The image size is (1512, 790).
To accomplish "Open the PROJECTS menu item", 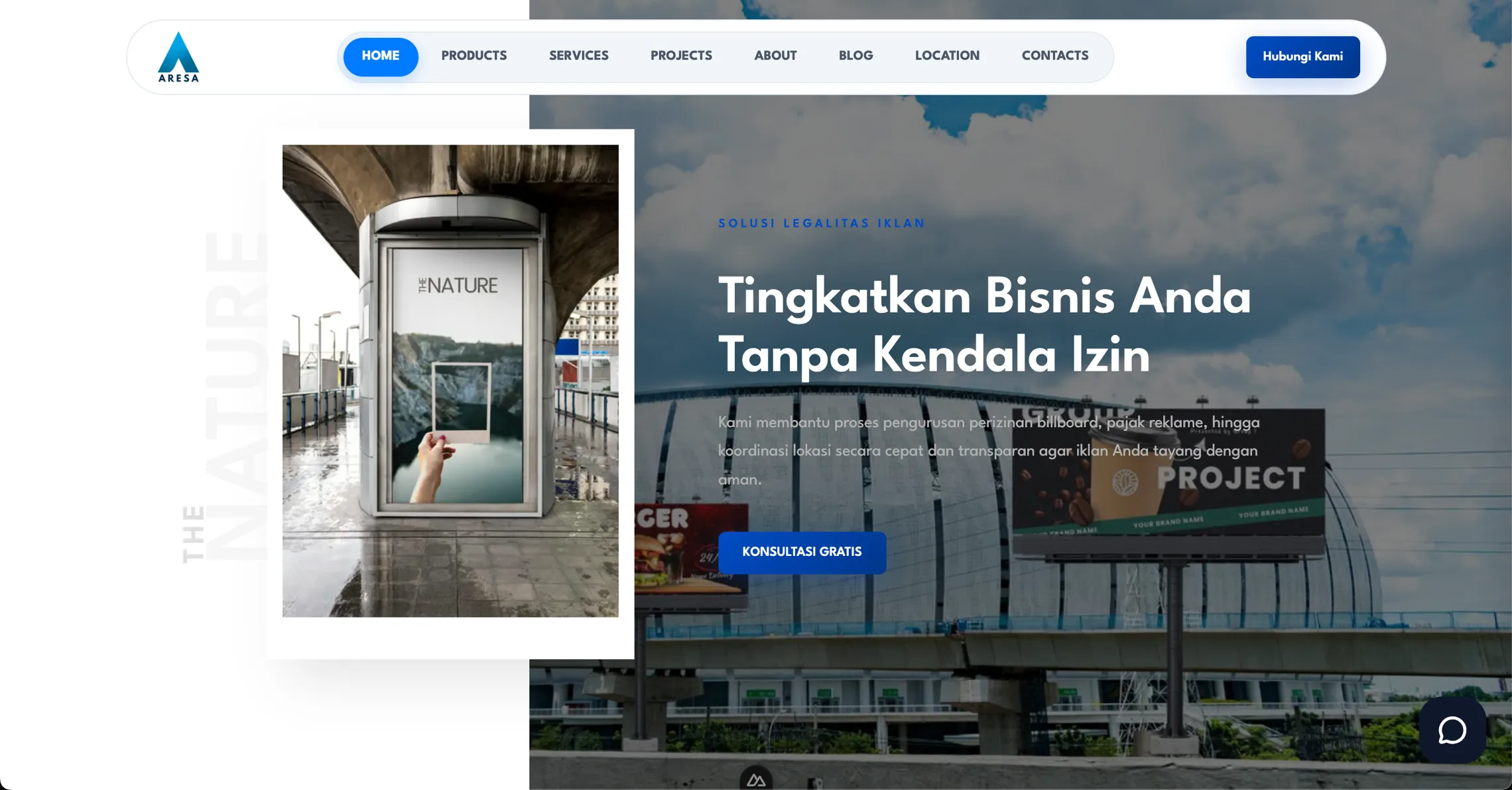I will pyautogui.click(x=681, y=56).
